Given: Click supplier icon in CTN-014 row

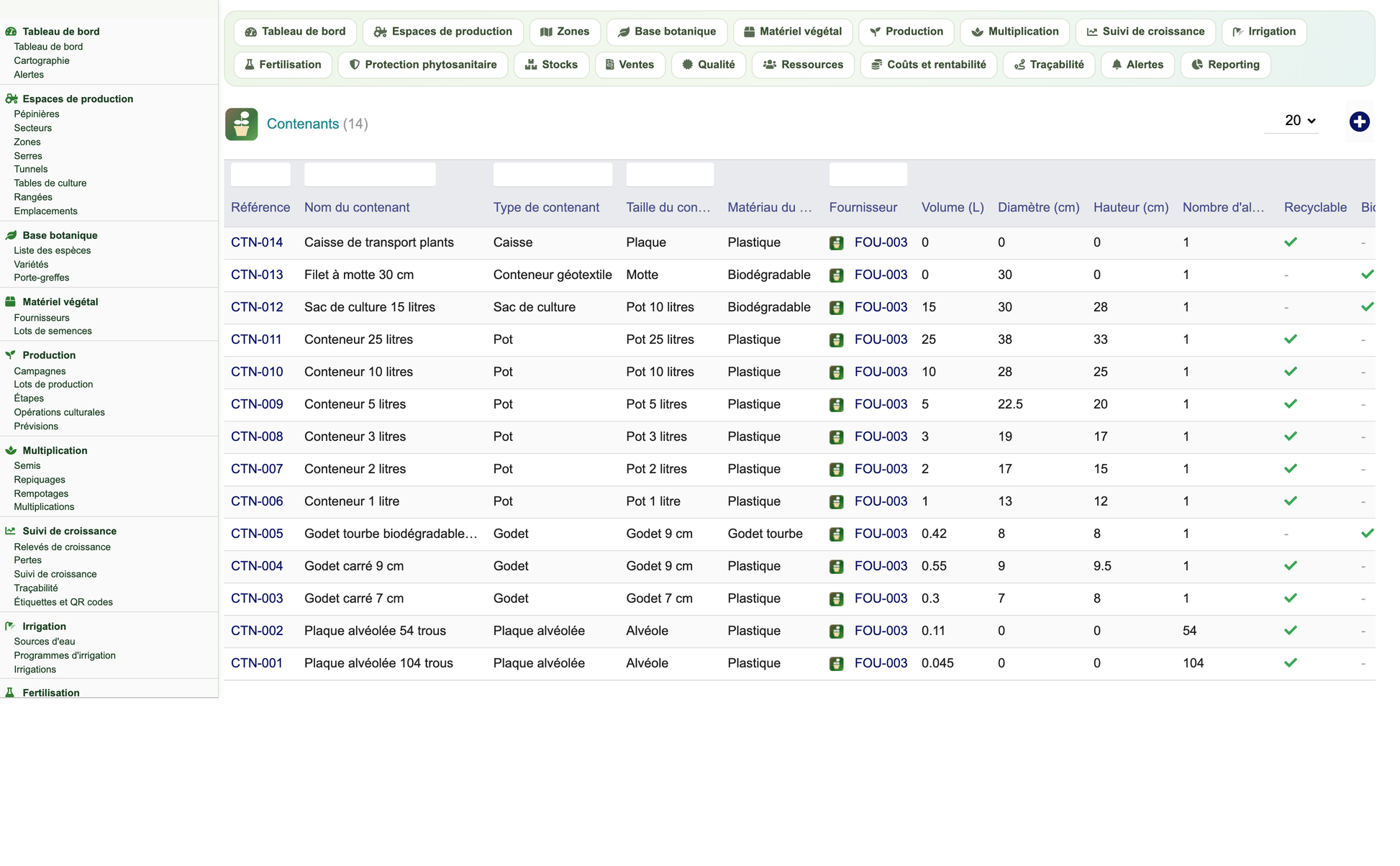Looking at the screenshot, I should [x=836, y=243].
